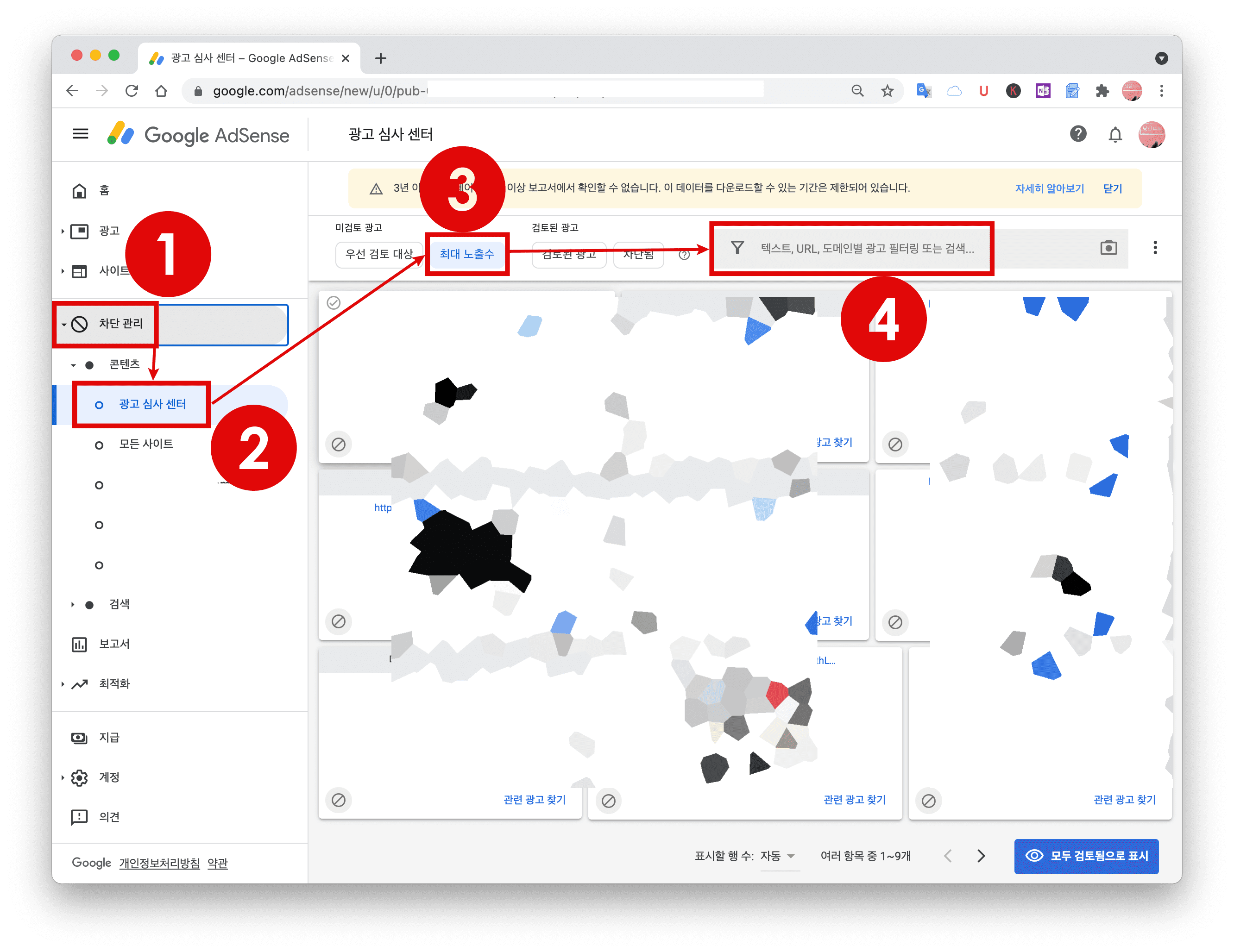Switch to 차단됨 tab
Viewport: 1234px width, 952px height.
[638, 255]
